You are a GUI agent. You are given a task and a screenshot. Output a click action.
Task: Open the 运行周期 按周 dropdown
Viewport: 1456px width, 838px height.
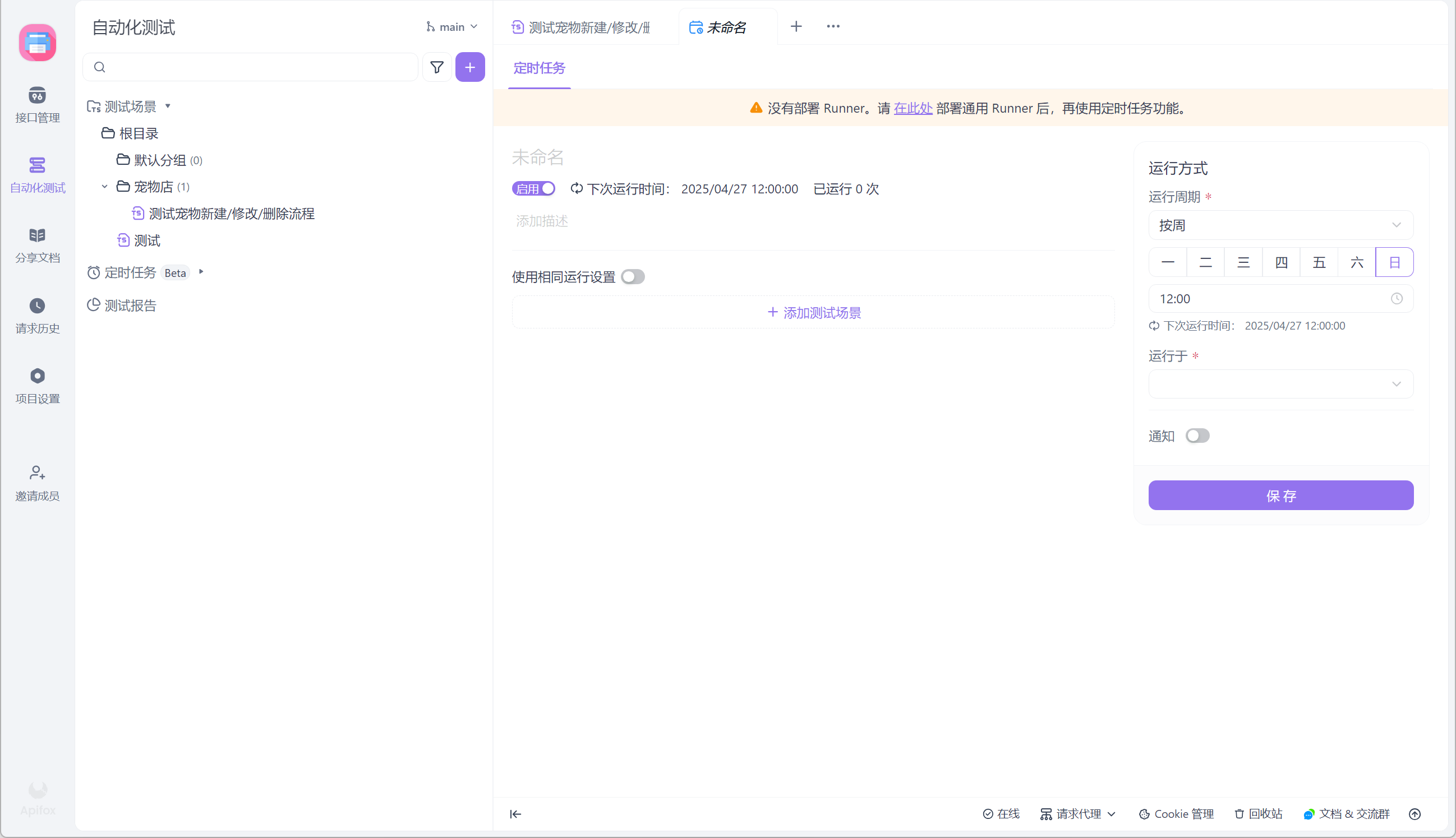click(x=1280, y=225)
